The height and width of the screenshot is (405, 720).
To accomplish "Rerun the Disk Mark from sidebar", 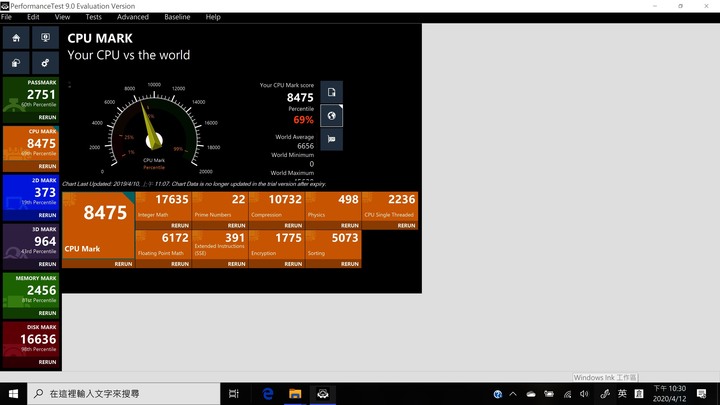I will tap(47, 362).
